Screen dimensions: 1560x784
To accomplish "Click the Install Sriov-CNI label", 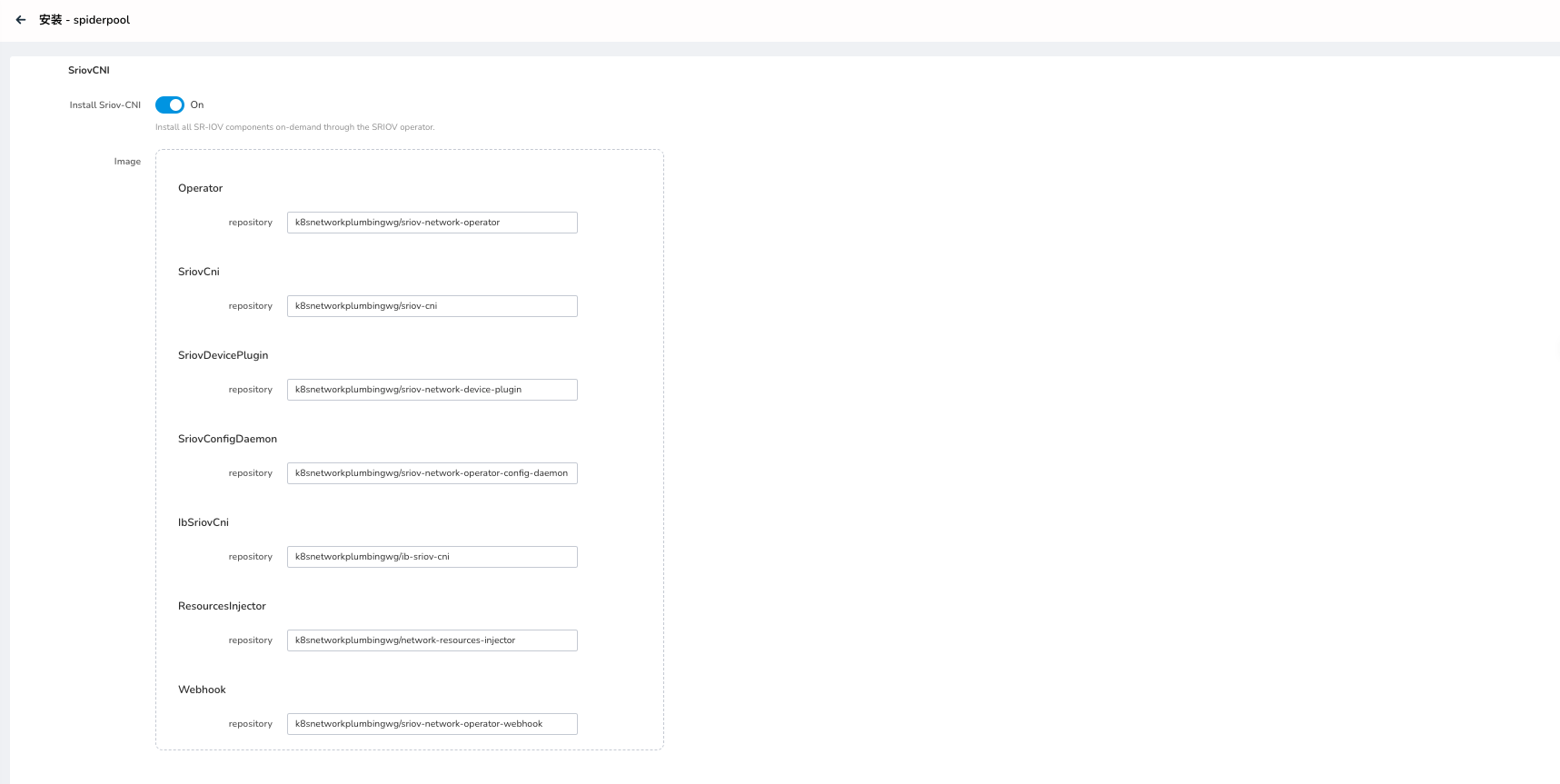I will 105,105.
